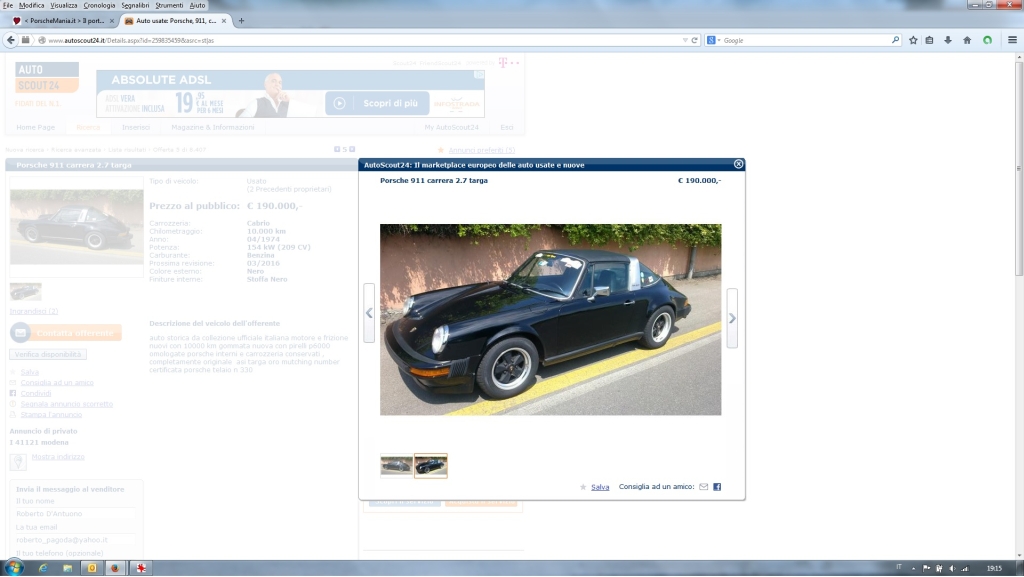The height and width of the screenshot is (577, 1024).
Task: Click Consiglia ad un amico link
Action: [x=57, y=382]
